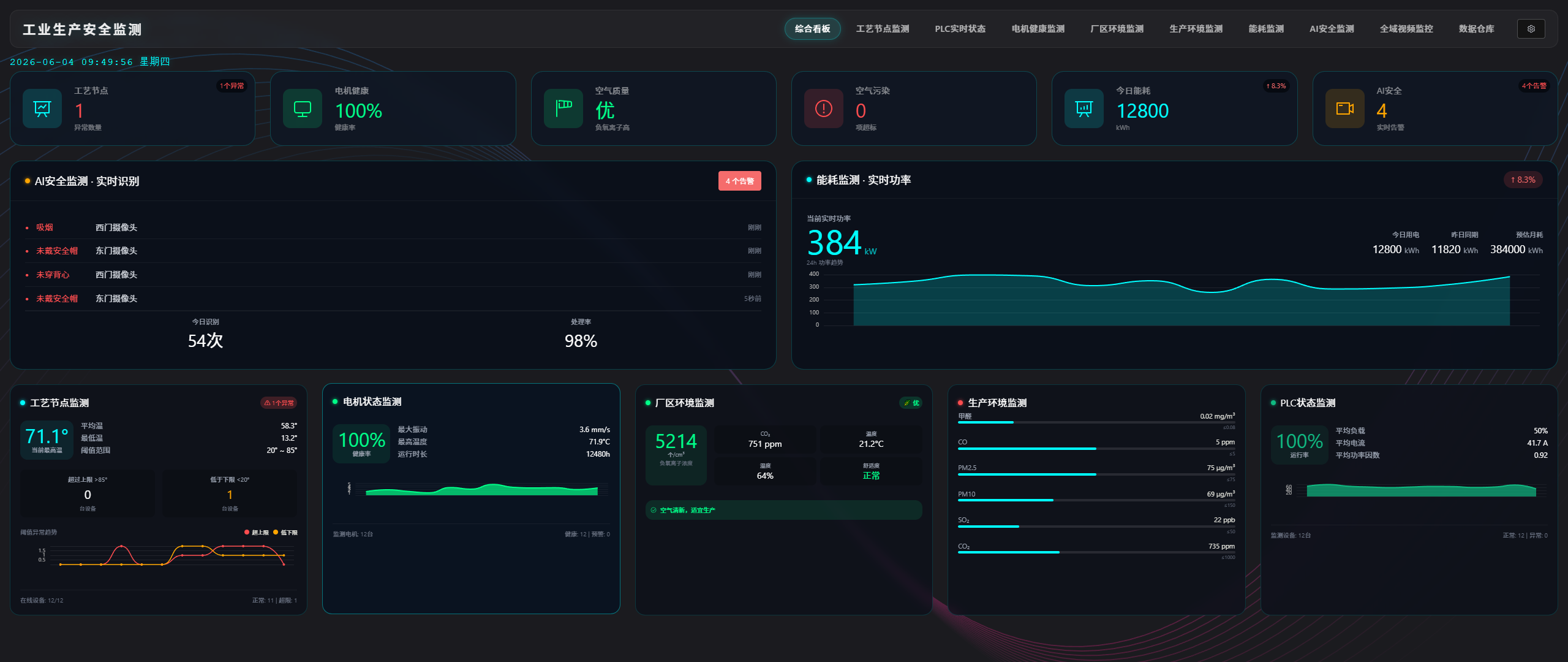Viewport: 1568px width, 662px height.
Task: Click the 今日能耗 bar chart icon
Action: click(1084, 108)
